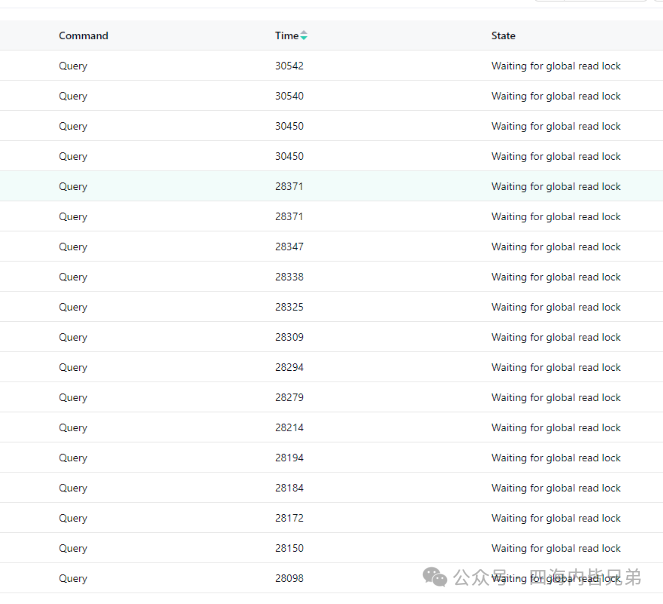663x604 pixels.
Task: Click the State column header
Action: point(503,36)
